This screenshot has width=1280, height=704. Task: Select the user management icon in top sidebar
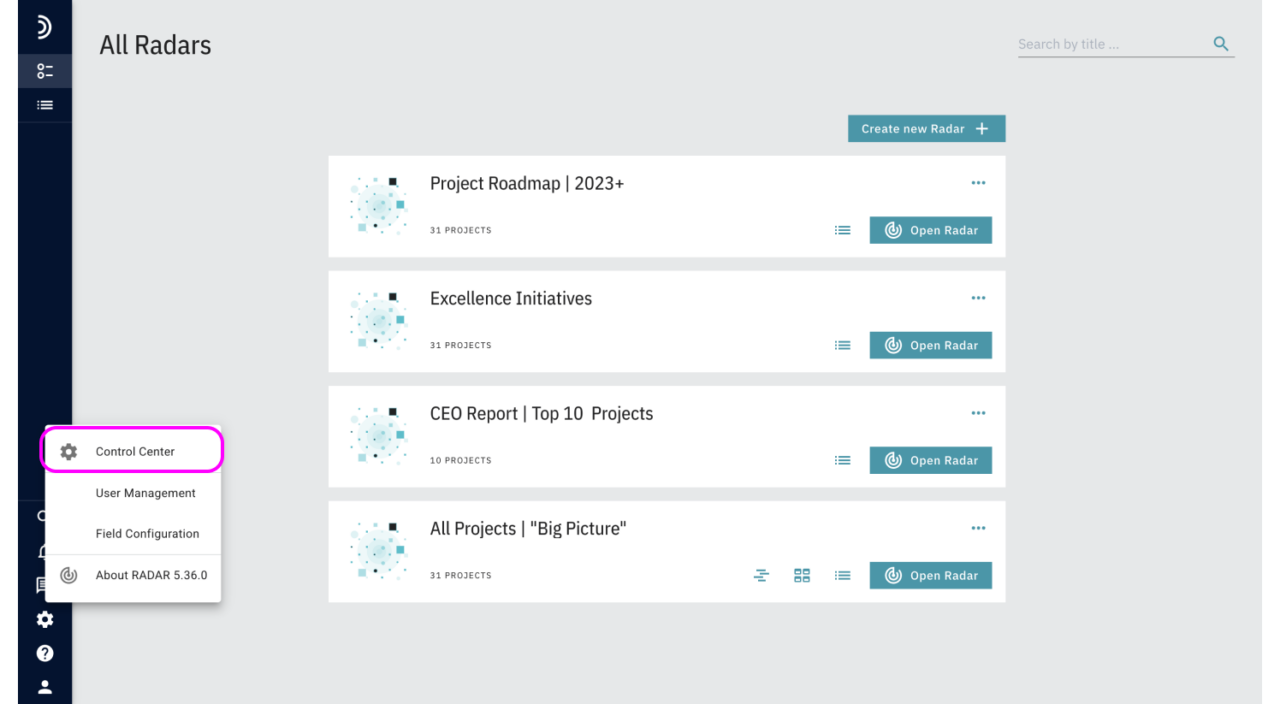point(44,70)
